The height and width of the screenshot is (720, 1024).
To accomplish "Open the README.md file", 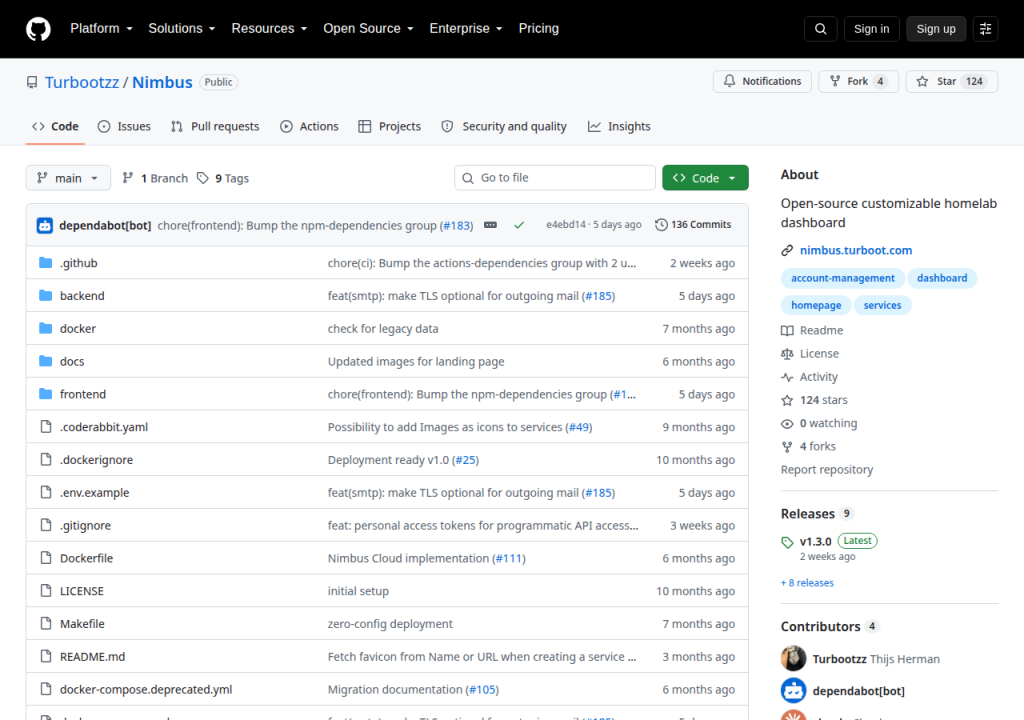I will tap(92, 657).
